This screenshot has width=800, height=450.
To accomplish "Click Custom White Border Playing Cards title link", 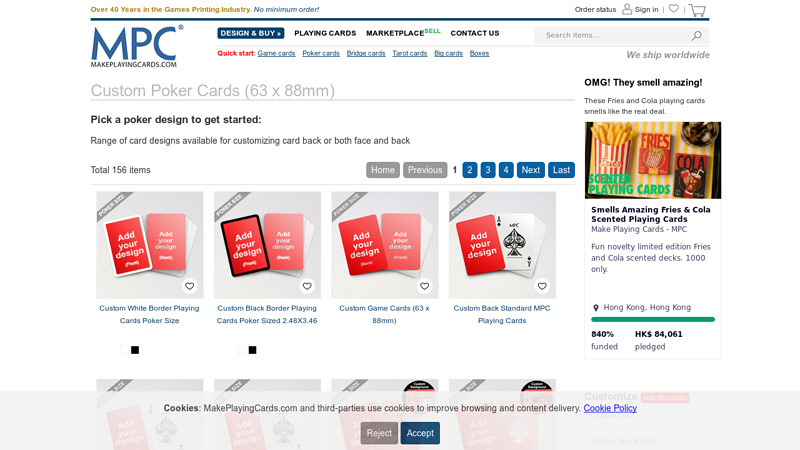I will tap(149, 314).
